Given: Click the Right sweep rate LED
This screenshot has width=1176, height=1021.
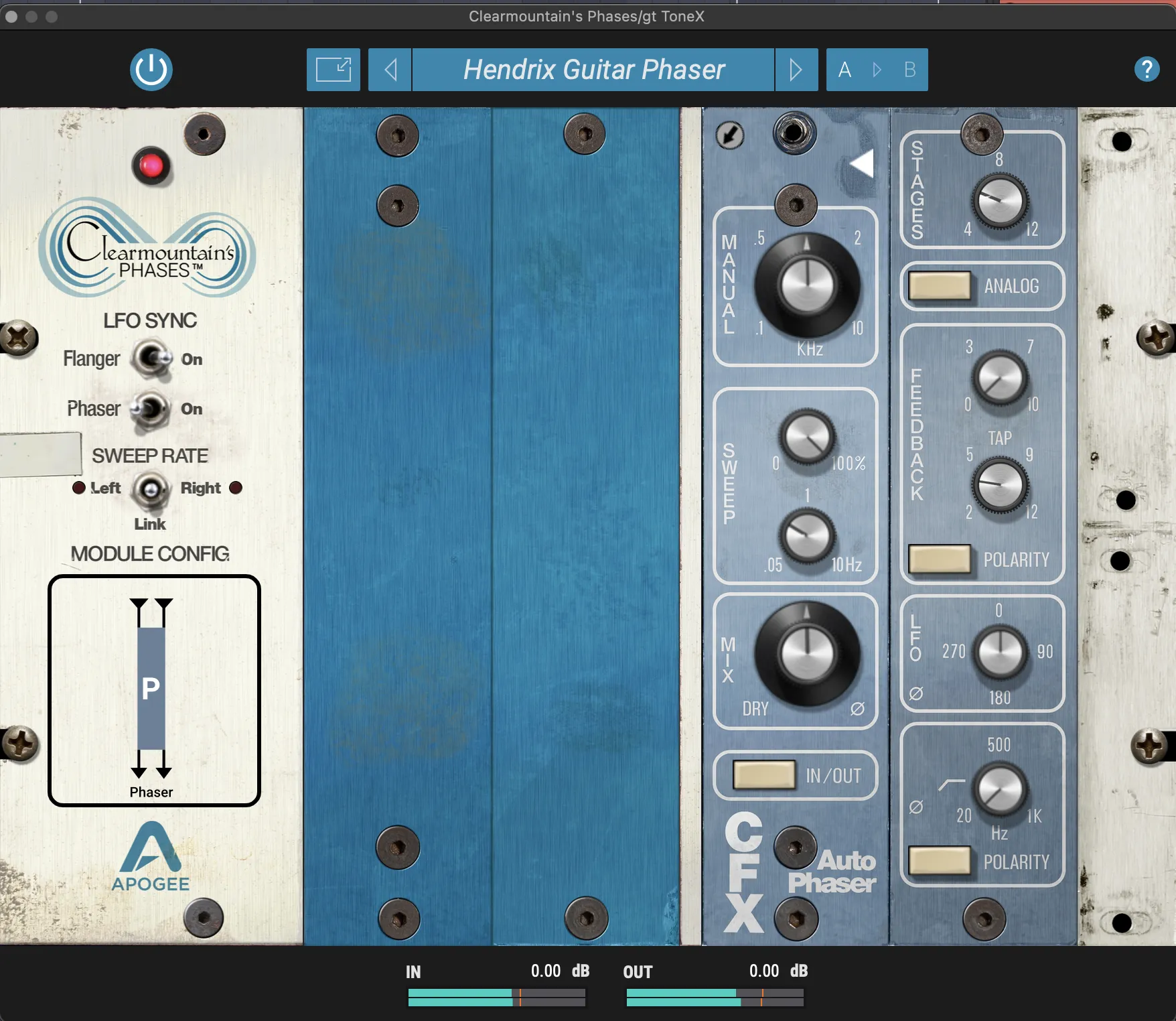Looking at the screenshot, I should [x=236, y=488].
